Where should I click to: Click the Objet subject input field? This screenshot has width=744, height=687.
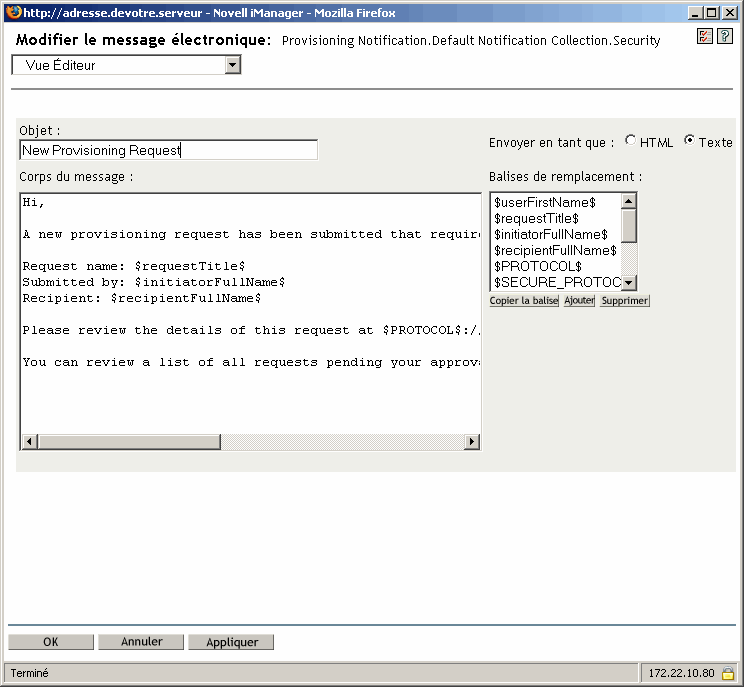coord(168,150)
